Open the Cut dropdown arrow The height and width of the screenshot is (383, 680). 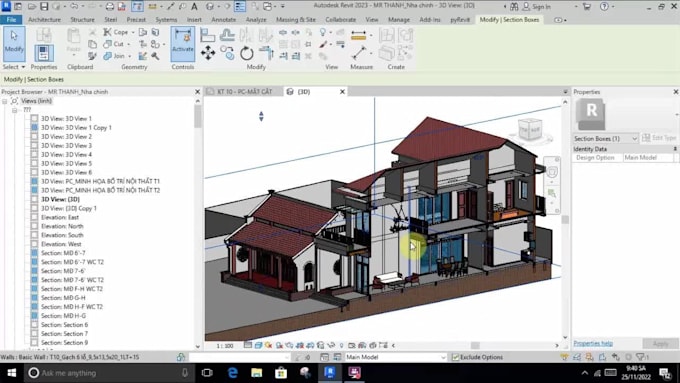(x=129, y=44)
